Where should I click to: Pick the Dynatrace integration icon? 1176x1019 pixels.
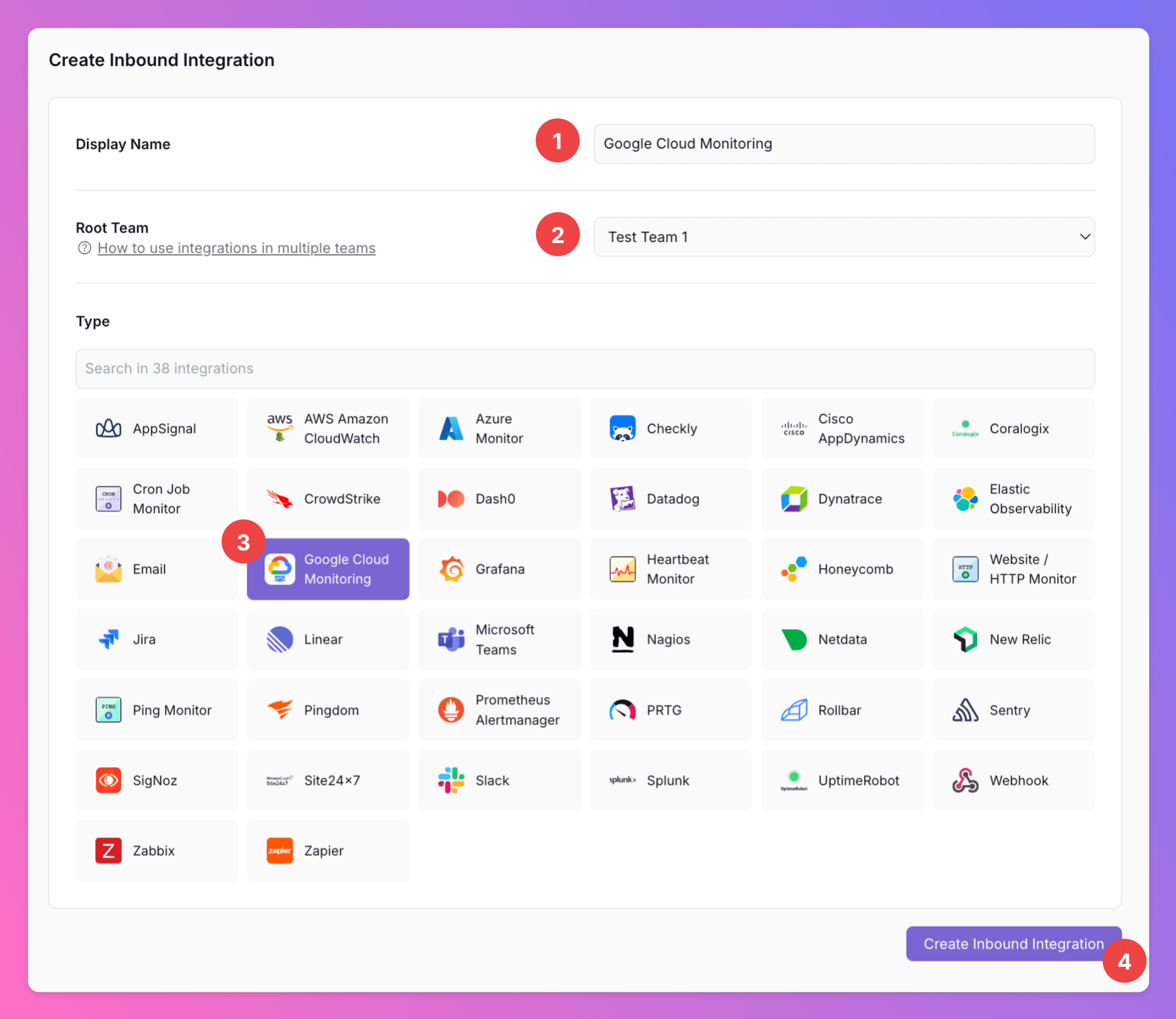coord(794,499)
